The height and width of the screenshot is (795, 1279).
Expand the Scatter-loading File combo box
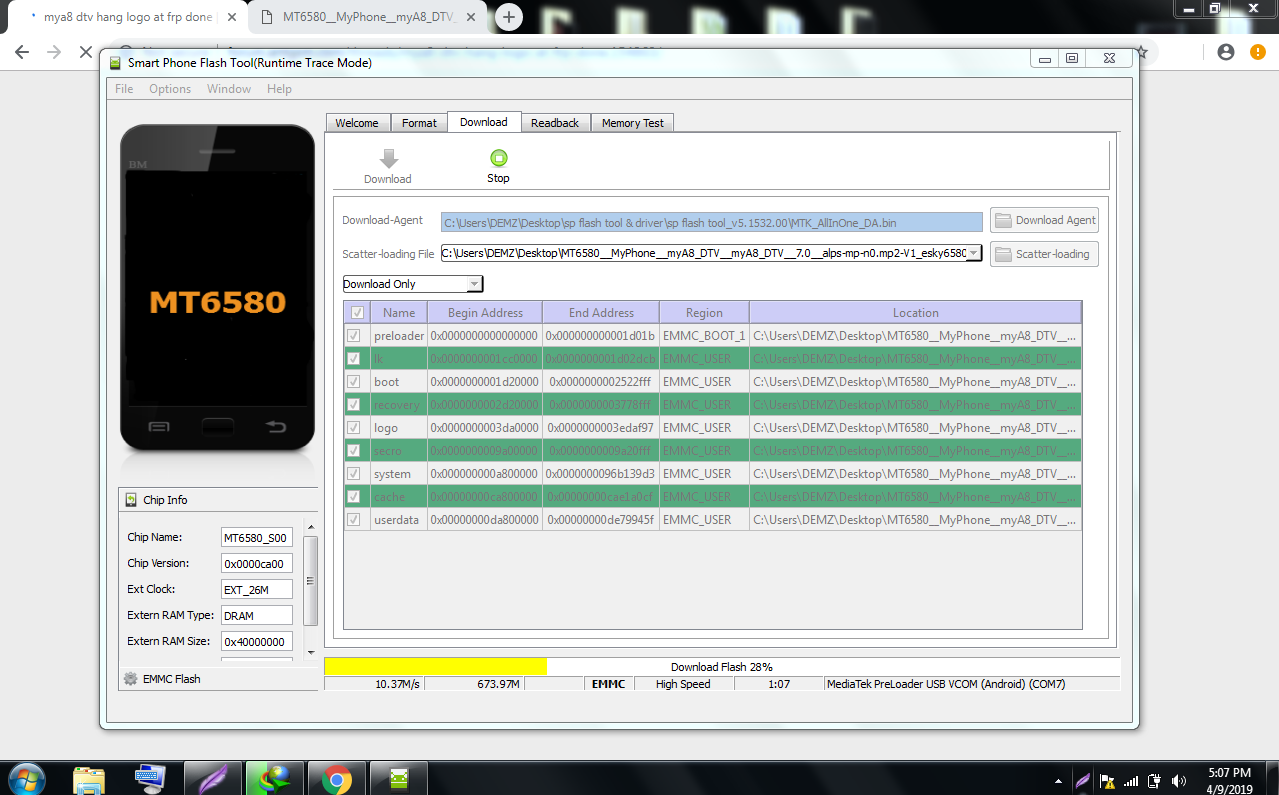coord(973,254)
